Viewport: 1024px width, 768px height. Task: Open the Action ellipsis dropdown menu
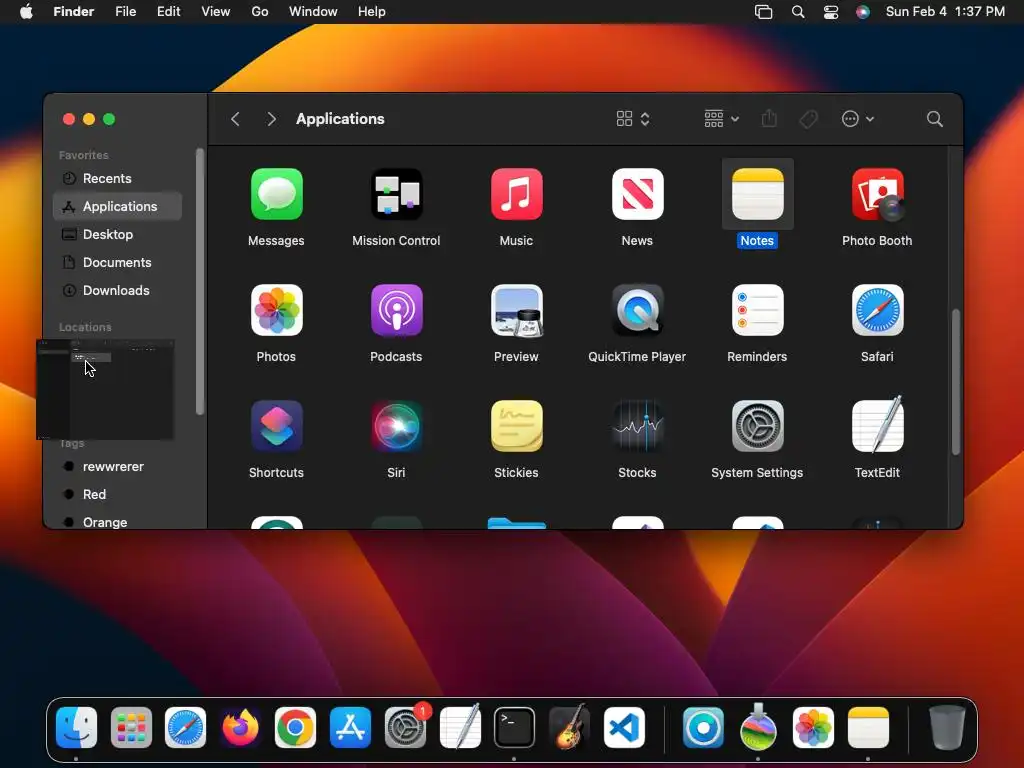(x=857, y=119)
